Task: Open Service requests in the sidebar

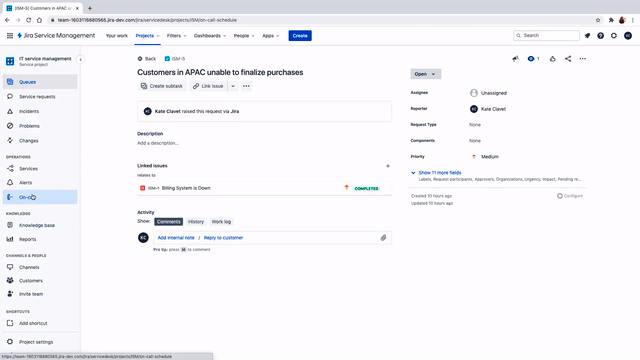Action: (40, 97)
